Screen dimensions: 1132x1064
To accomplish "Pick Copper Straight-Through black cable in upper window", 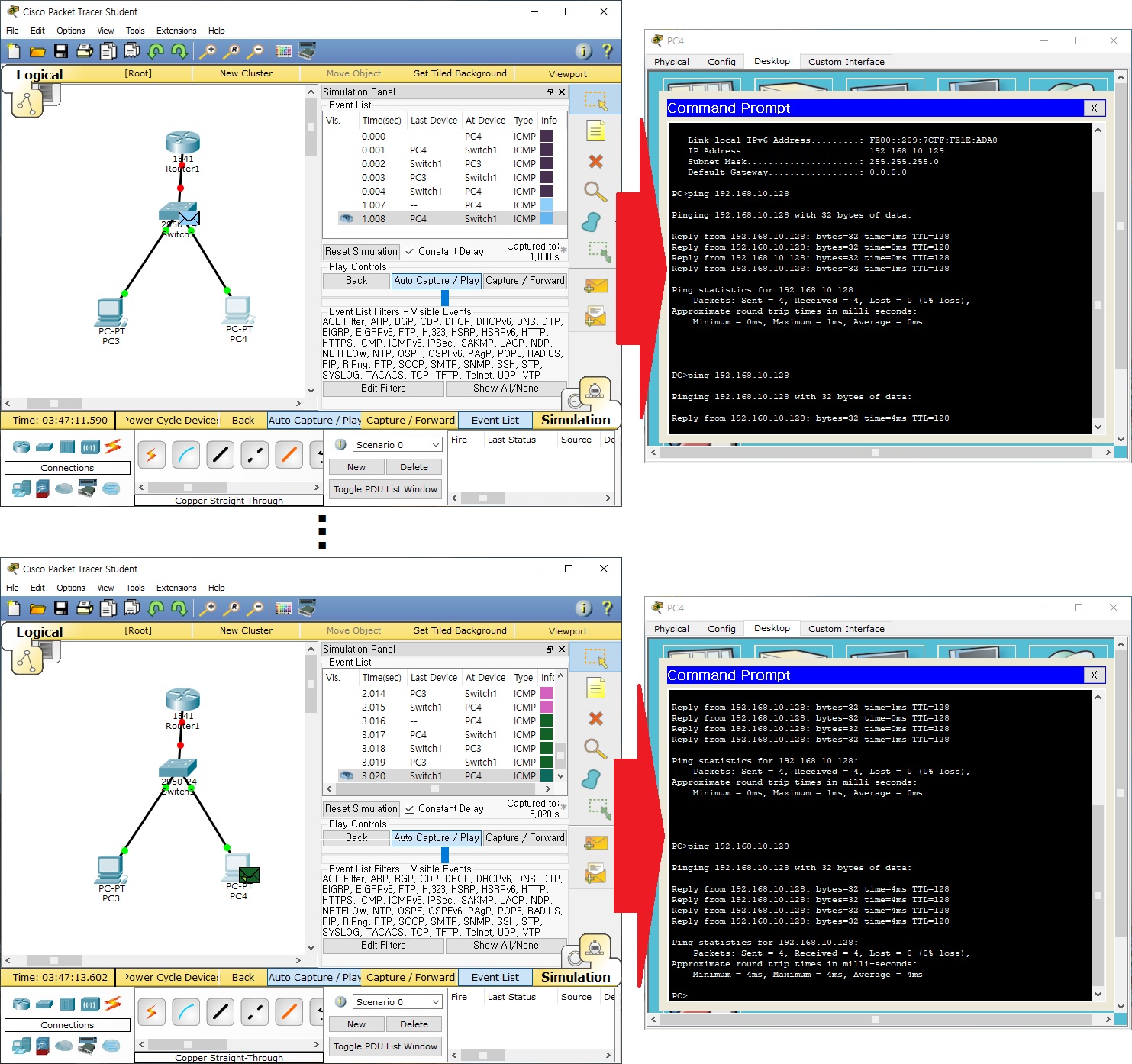I will coord(220,455).
